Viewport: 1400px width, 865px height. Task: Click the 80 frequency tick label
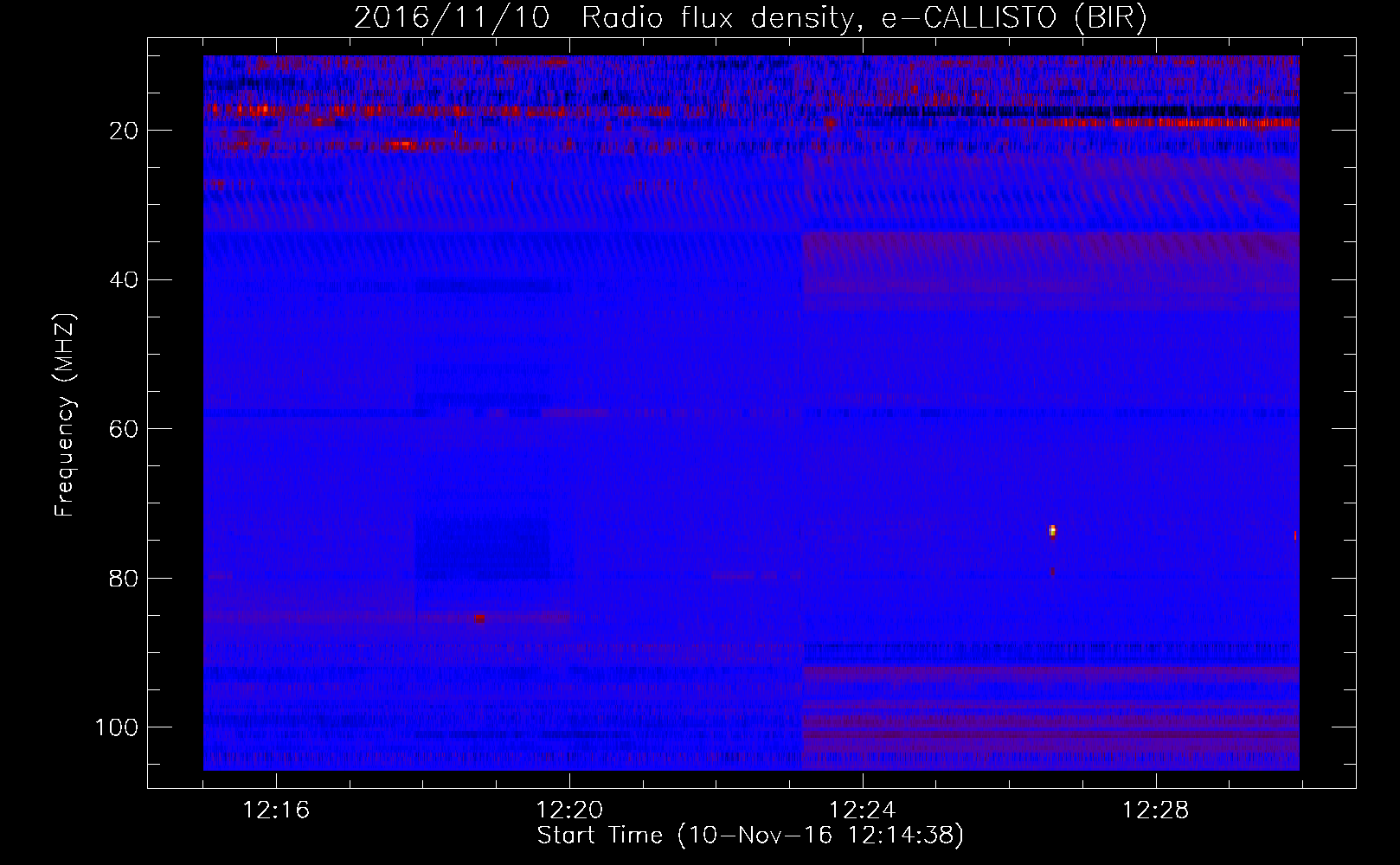click(x=125, y=579)
